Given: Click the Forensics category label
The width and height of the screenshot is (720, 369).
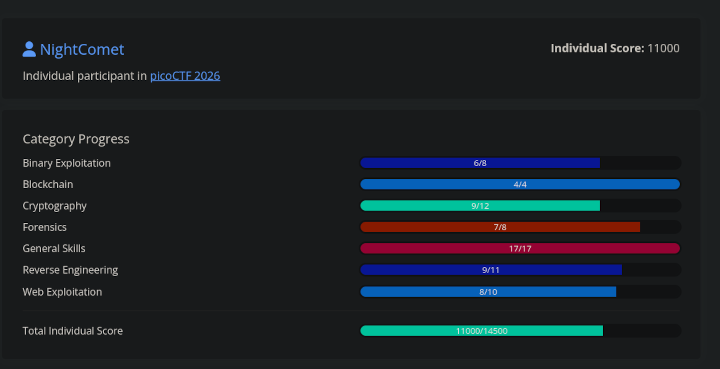Looking at the screenshot, I should coord(45,227).
